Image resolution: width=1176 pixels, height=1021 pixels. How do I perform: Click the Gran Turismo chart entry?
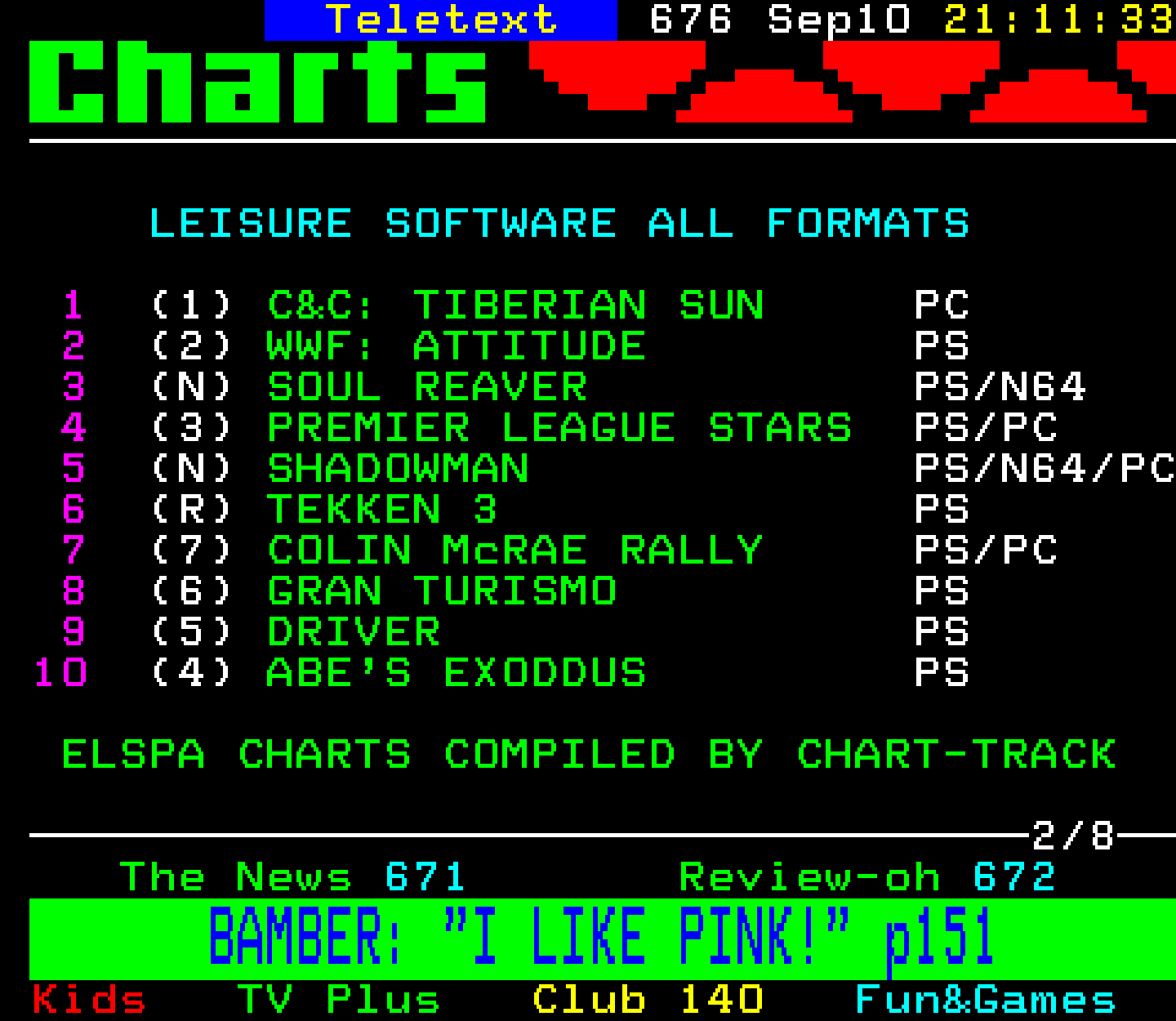tap(442, 591)
